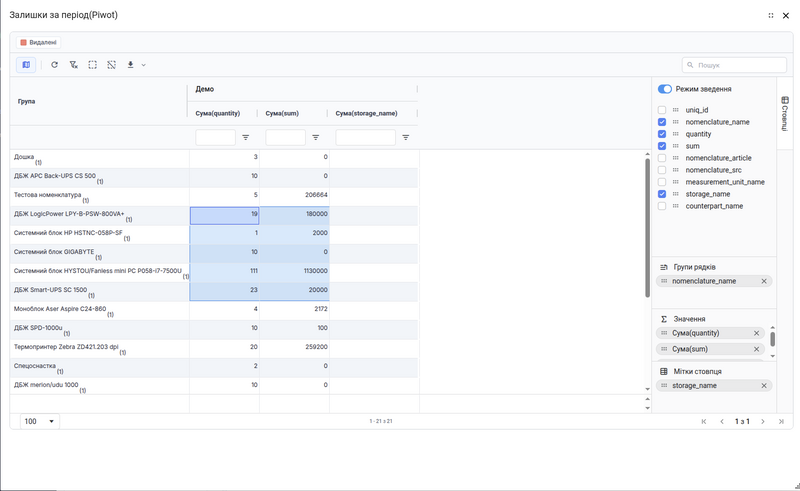Click the Пошук search field
This screenshot has height=491, width=800.
pos(734,65)
